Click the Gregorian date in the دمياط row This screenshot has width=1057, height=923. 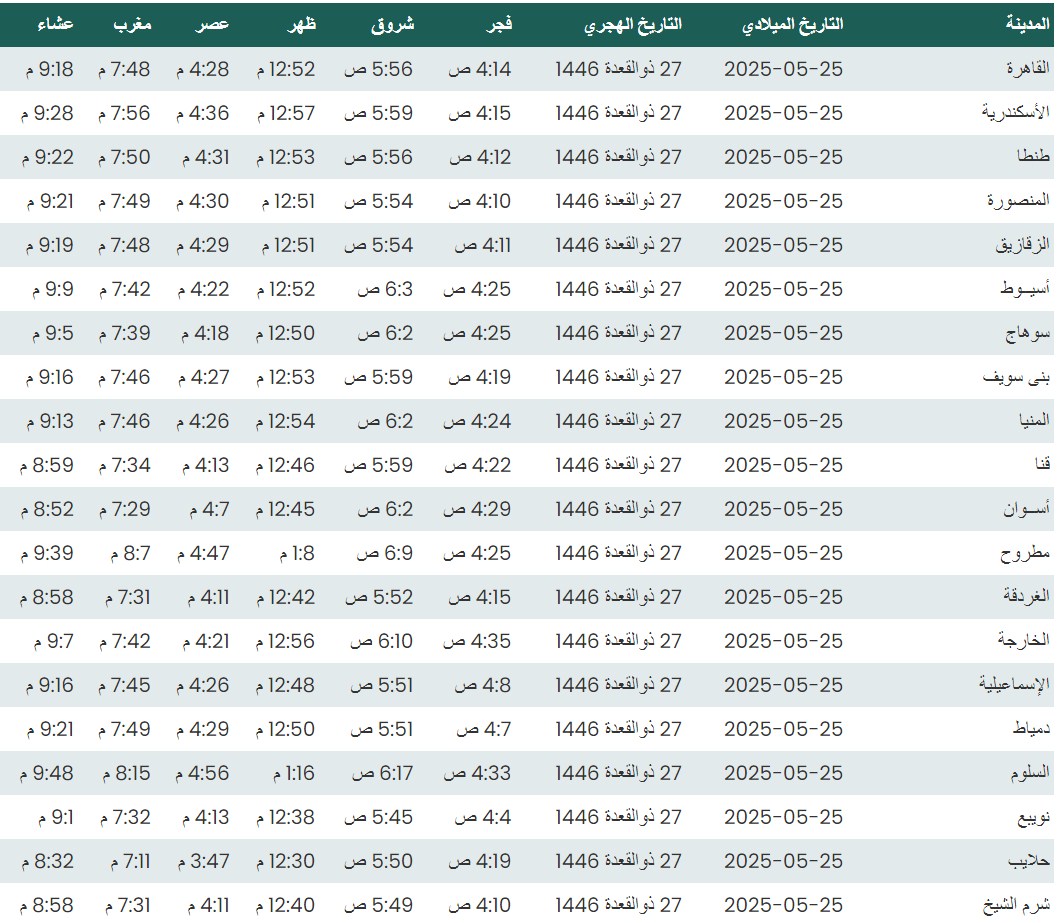pyautogui.click(x=783, y=729)
